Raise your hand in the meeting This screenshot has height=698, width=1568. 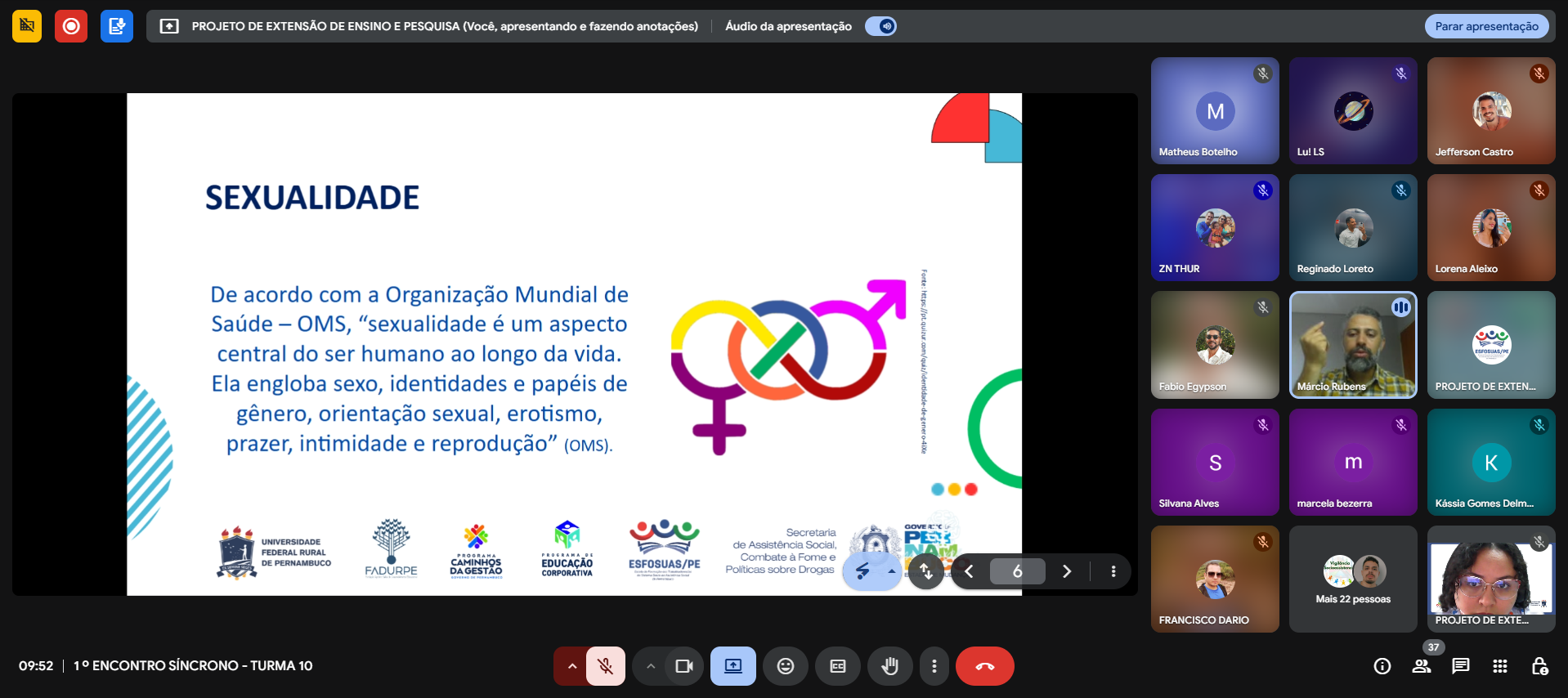tap(889, 666)
